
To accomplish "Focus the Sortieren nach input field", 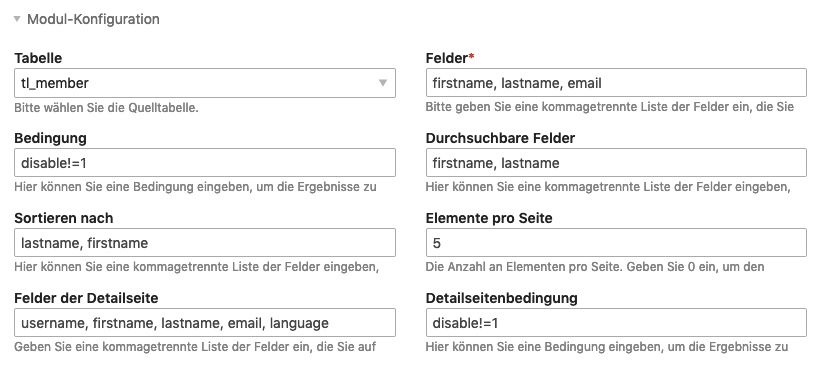I will pyautogui.click(x=205, y=243).
